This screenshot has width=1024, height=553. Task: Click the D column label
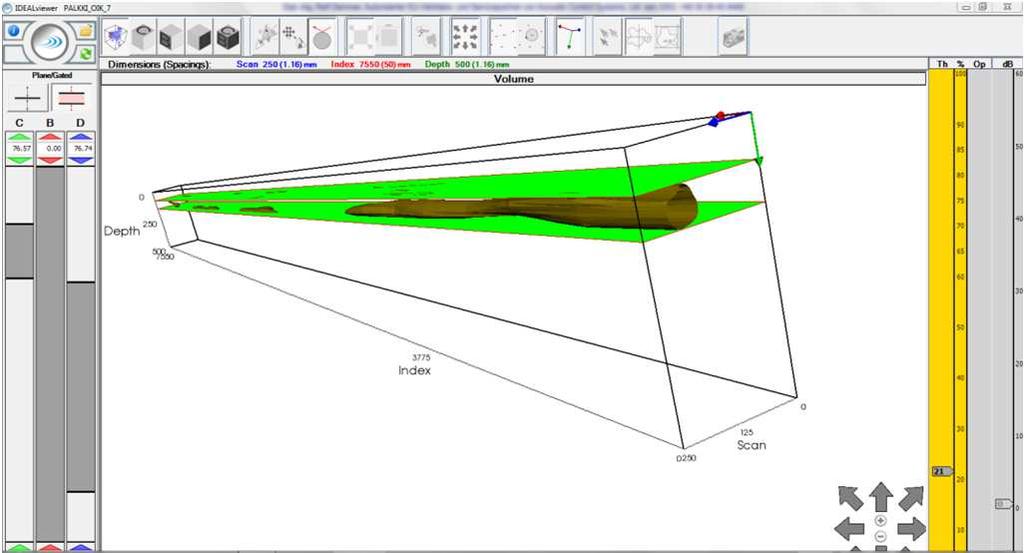(x=80, y=123)
